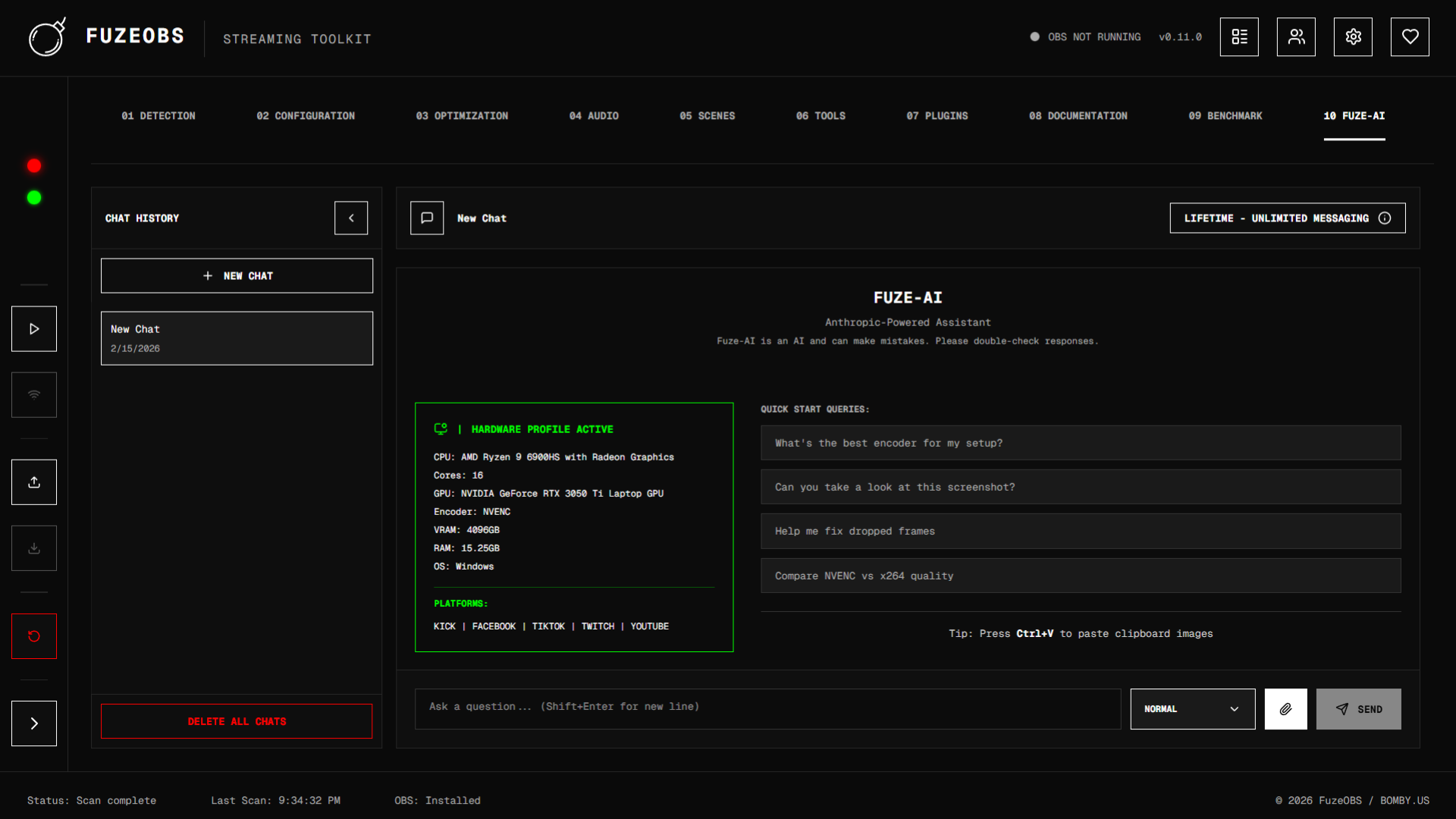Screen dimensions: 1456x819
Task: Expand the left sidebar with the chevron
Action: point(33,723)
